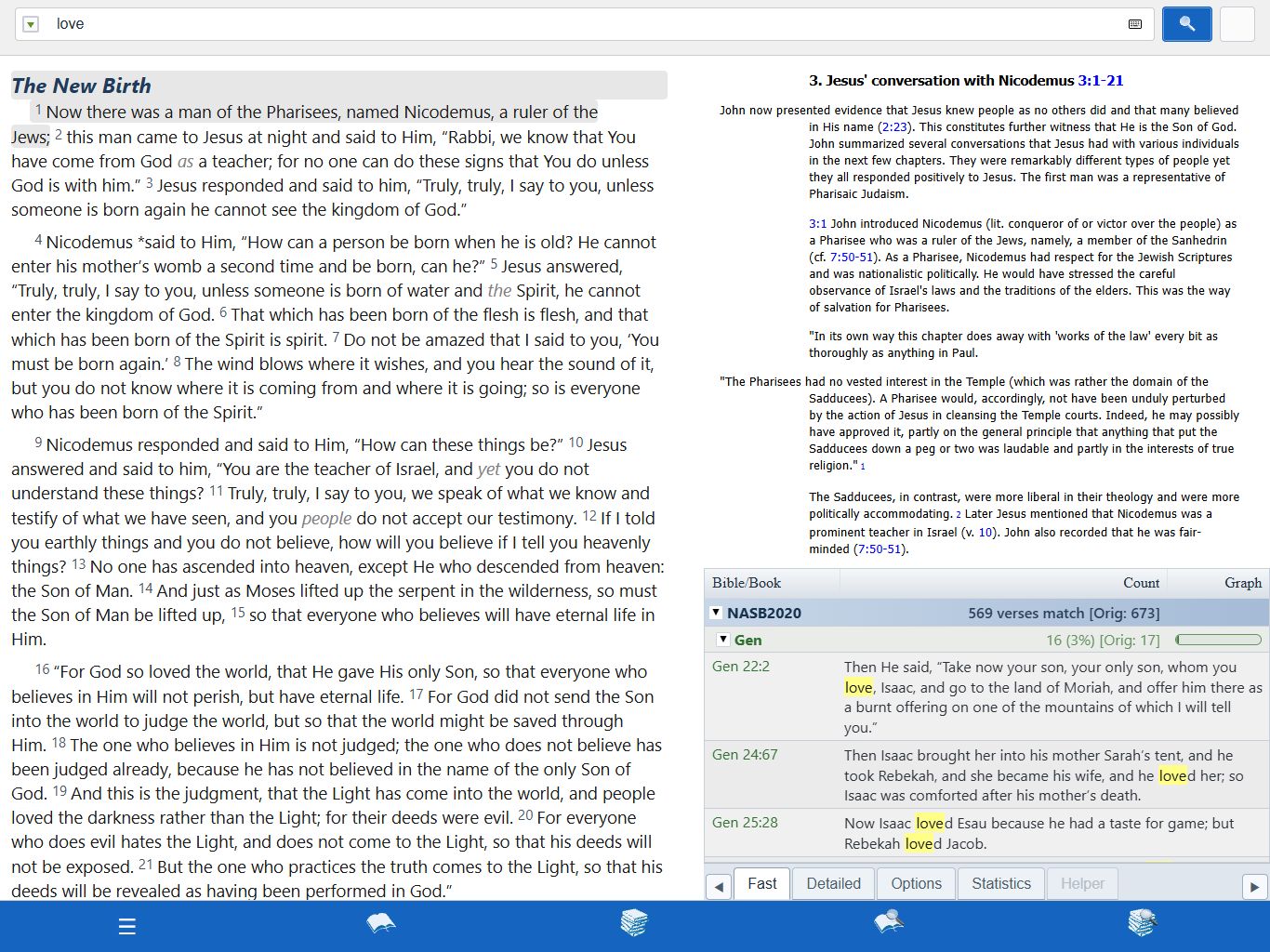Collapse the NASB2020 results group
Screen dimensions: 1270x952
click(x=716, y=613)
